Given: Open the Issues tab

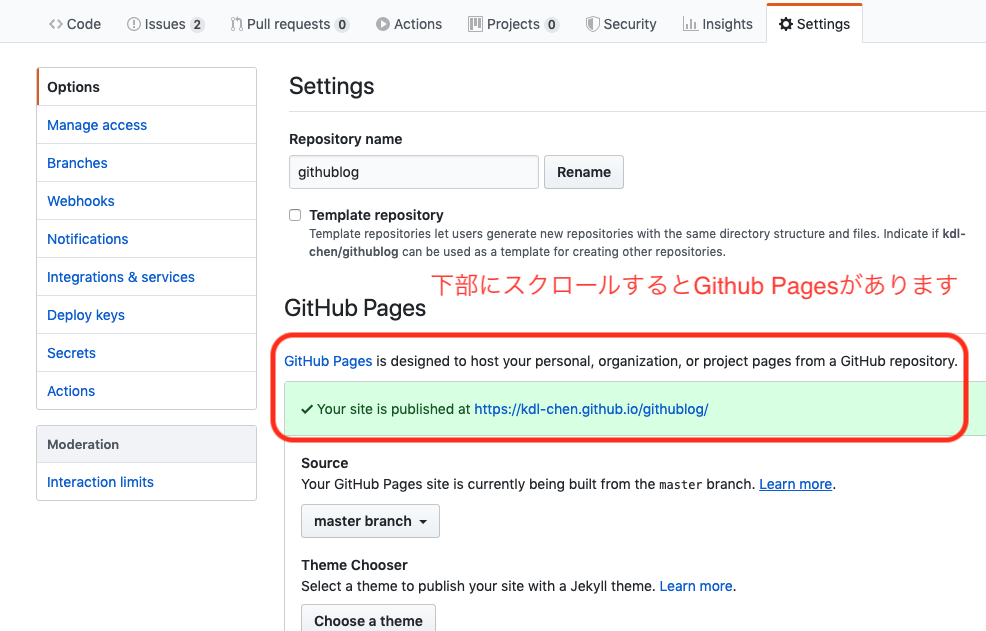Looking at the screenshot, I should [165, 24].
